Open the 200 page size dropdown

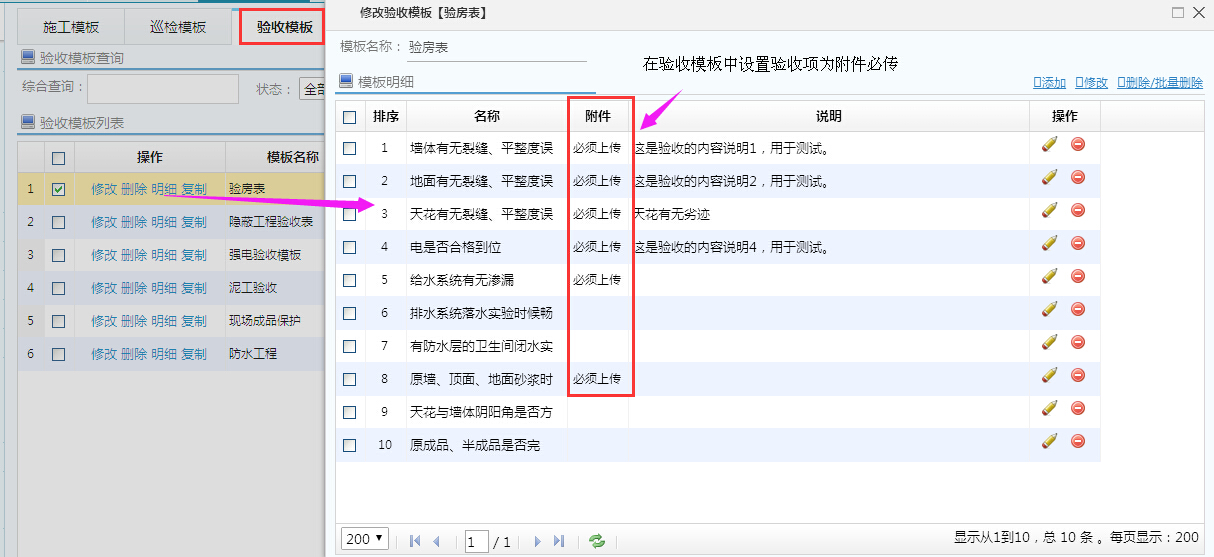click(x=365, y=540)
